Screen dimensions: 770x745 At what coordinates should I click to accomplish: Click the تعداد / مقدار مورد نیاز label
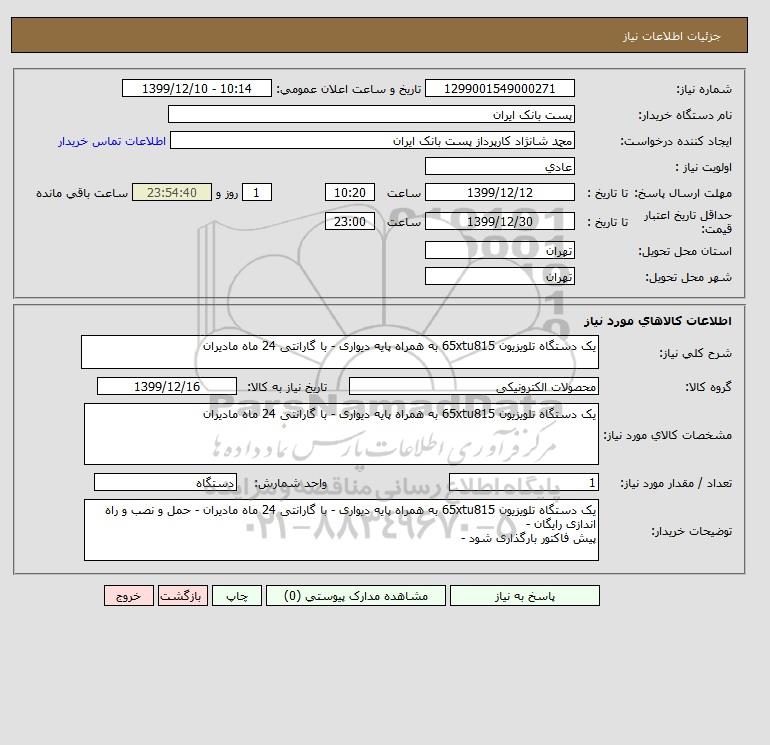(676, 483)
